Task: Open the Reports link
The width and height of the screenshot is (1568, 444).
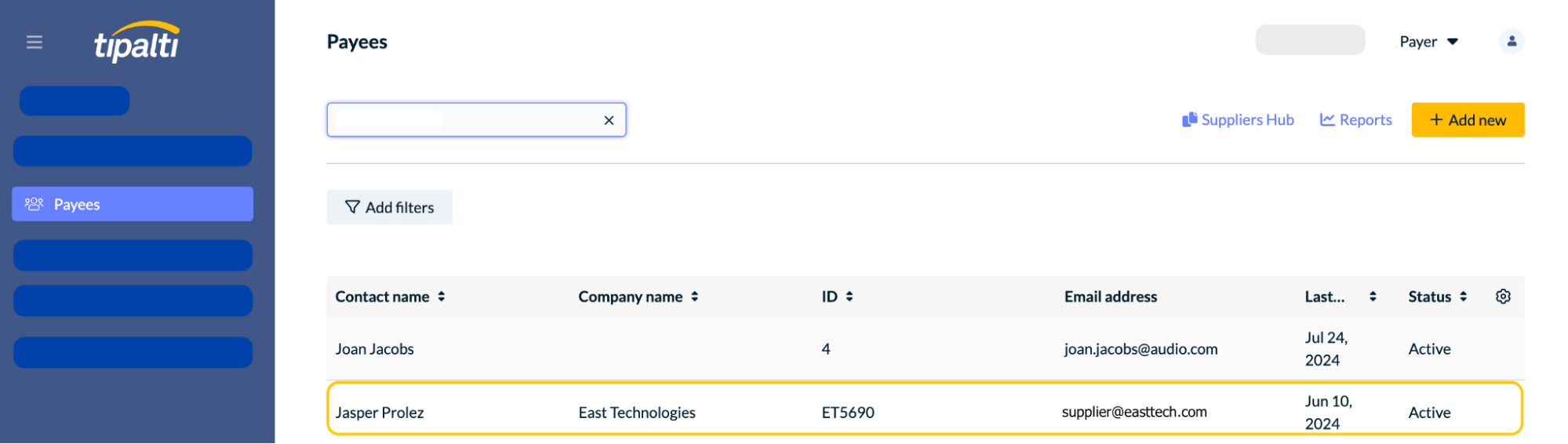Action: (1355, 120)
